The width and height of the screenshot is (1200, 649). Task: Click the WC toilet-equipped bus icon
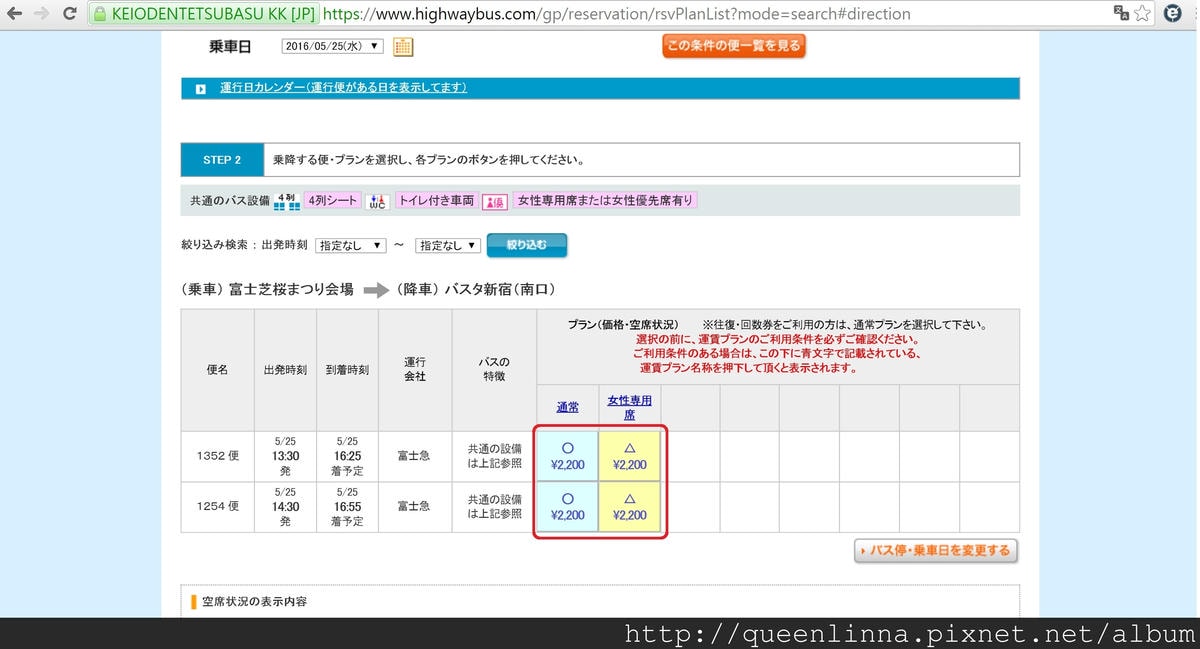(377, 200)
